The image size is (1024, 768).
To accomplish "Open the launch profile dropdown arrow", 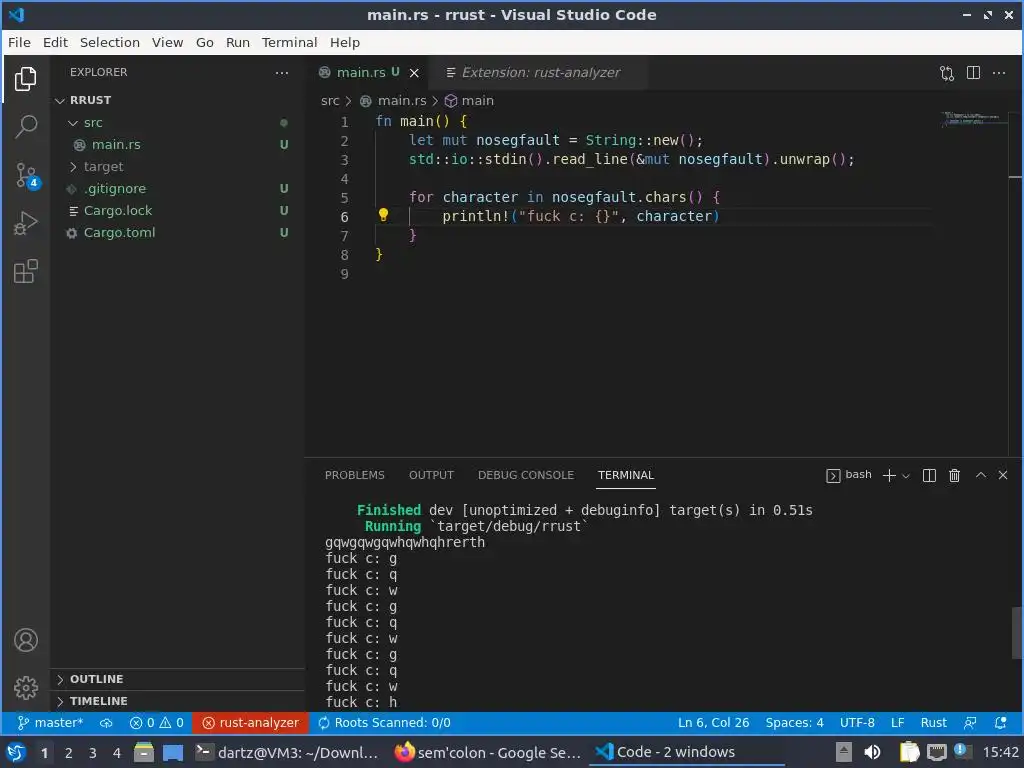I will [906, 476].
